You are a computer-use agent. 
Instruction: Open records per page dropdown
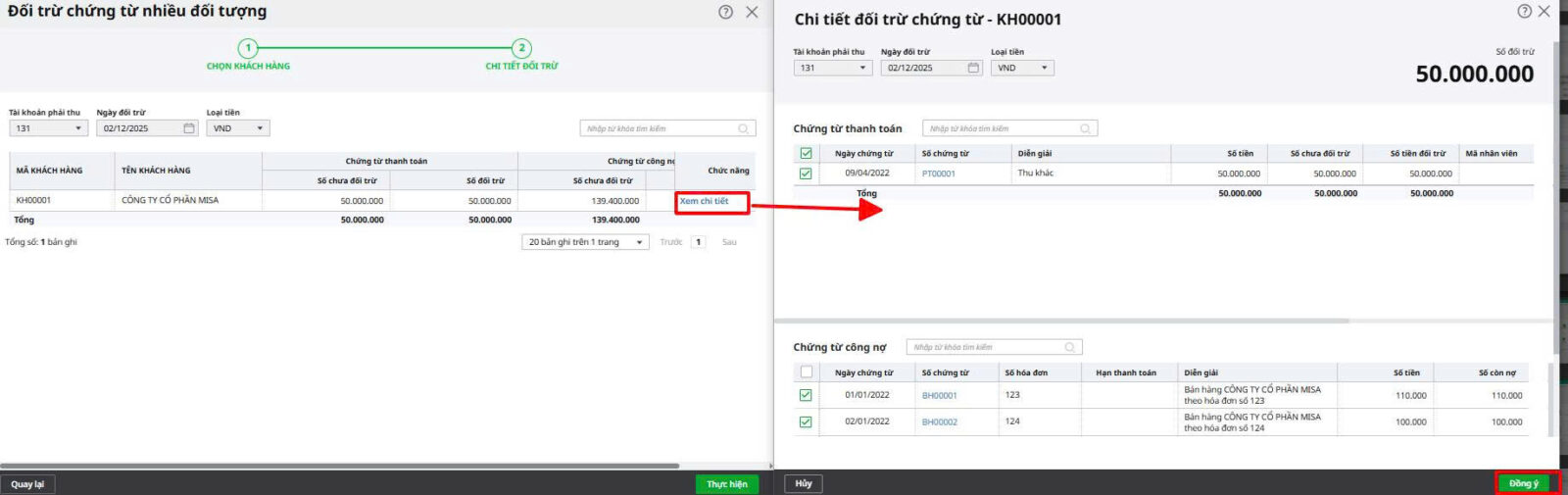point(639,242)
